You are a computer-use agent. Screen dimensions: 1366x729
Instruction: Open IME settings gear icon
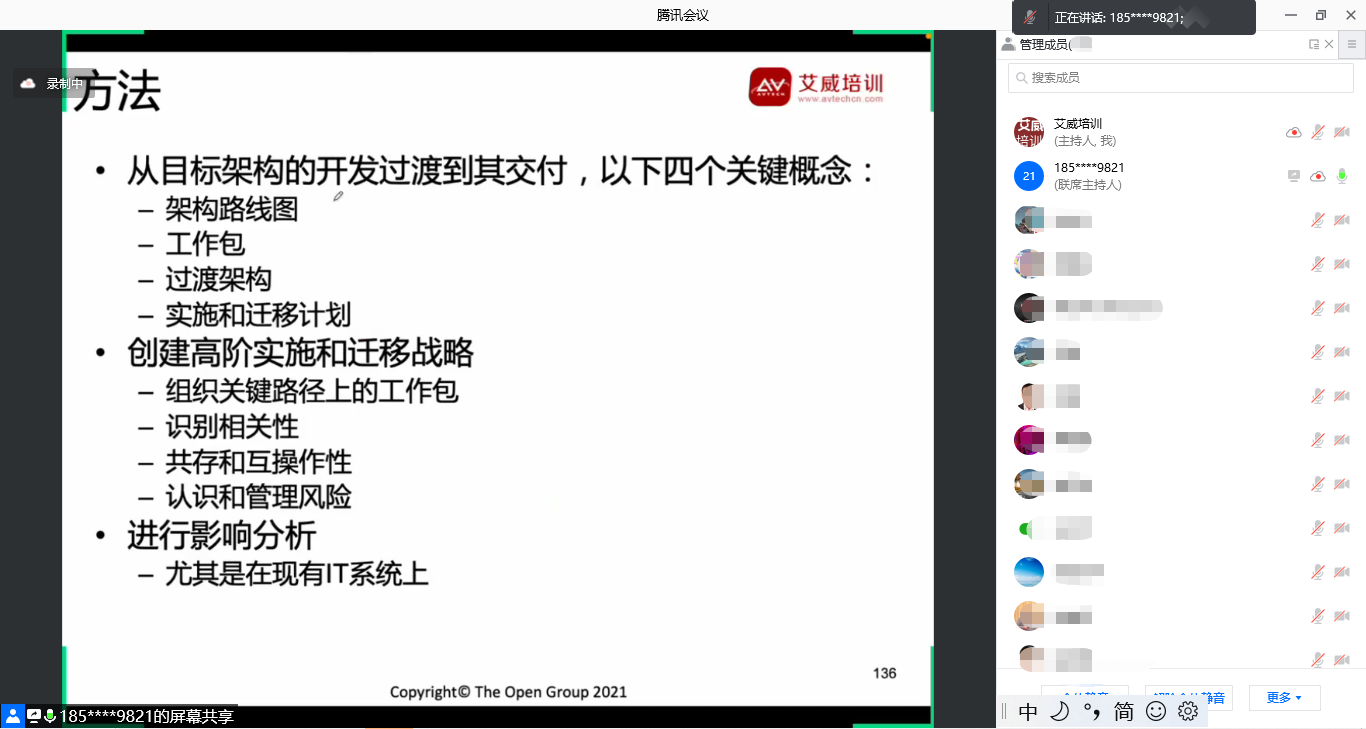[1188, 712]
